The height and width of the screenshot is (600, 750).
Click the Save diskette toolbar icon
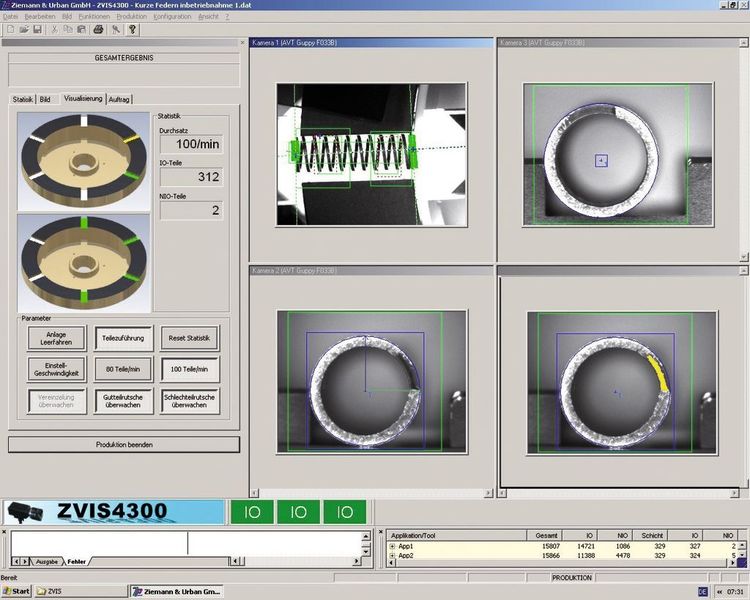click(36, 29)
